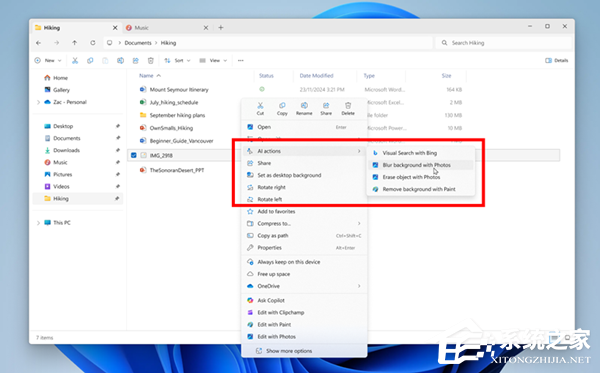Select Set as desktop background
Image resolution: width=600 pixels, height=373 pixels.
click(304, 175)
